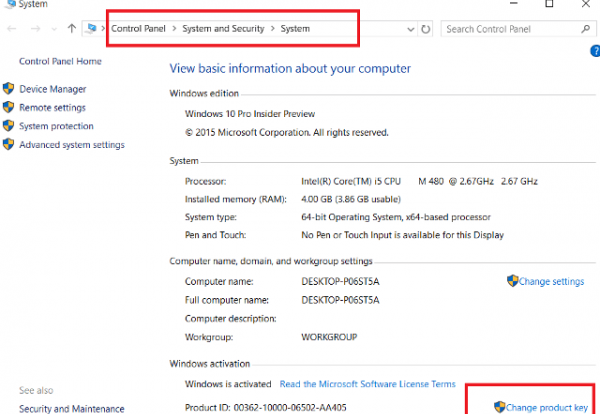Read the Microsoft Software License Terms

367,384
